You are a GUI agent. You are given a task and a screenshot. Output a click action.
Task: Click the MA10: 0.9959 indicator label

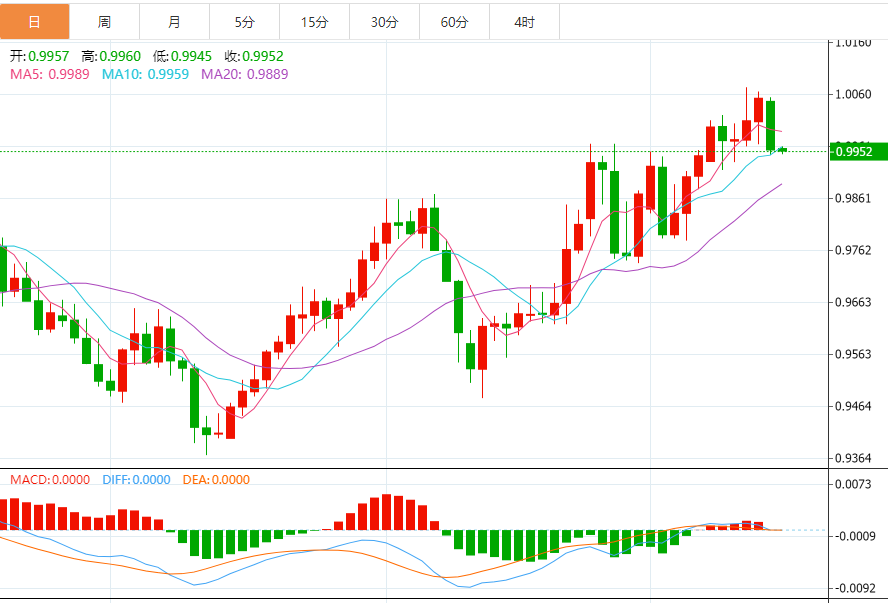coord(146,74)
